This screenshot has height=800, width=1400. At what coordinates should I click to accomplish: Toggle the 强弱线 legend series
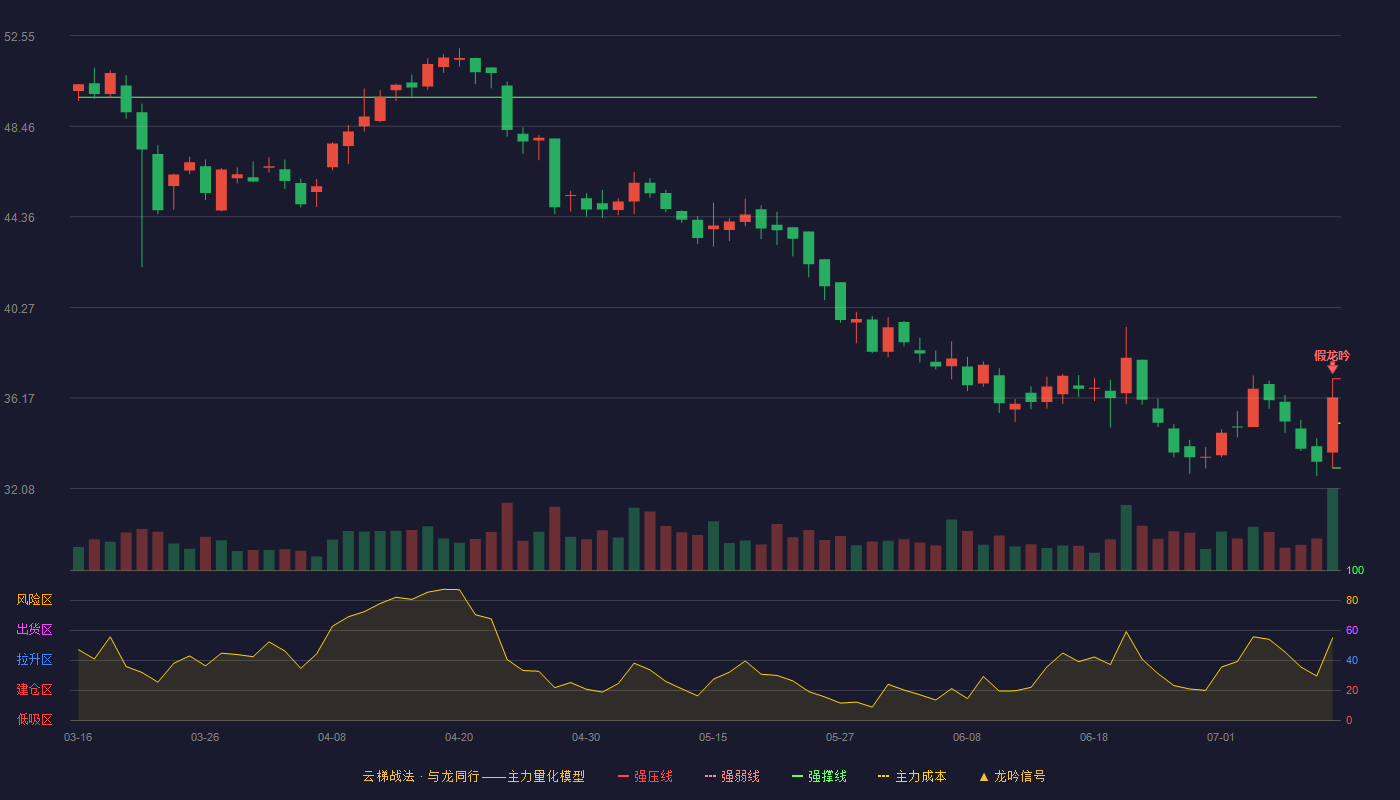(x=732, y=777)
